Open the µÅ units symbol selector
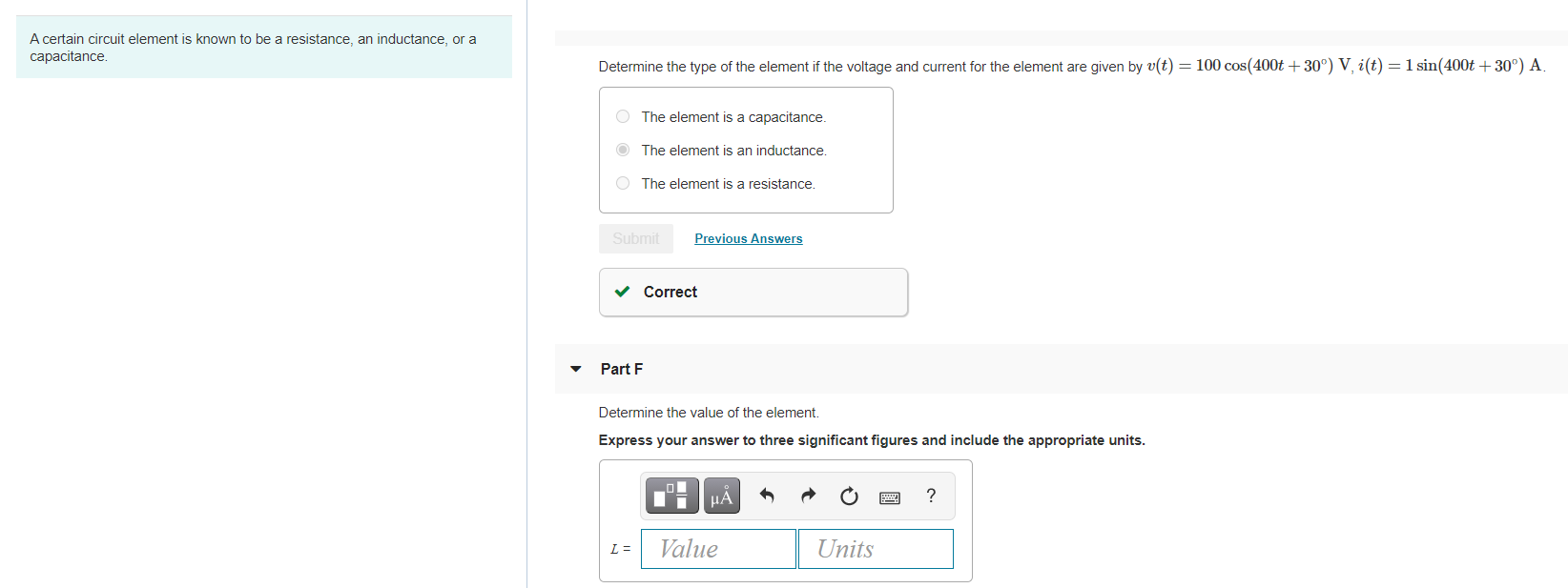Viewport: 1568px width, 588px height. (x=721, y=496)
